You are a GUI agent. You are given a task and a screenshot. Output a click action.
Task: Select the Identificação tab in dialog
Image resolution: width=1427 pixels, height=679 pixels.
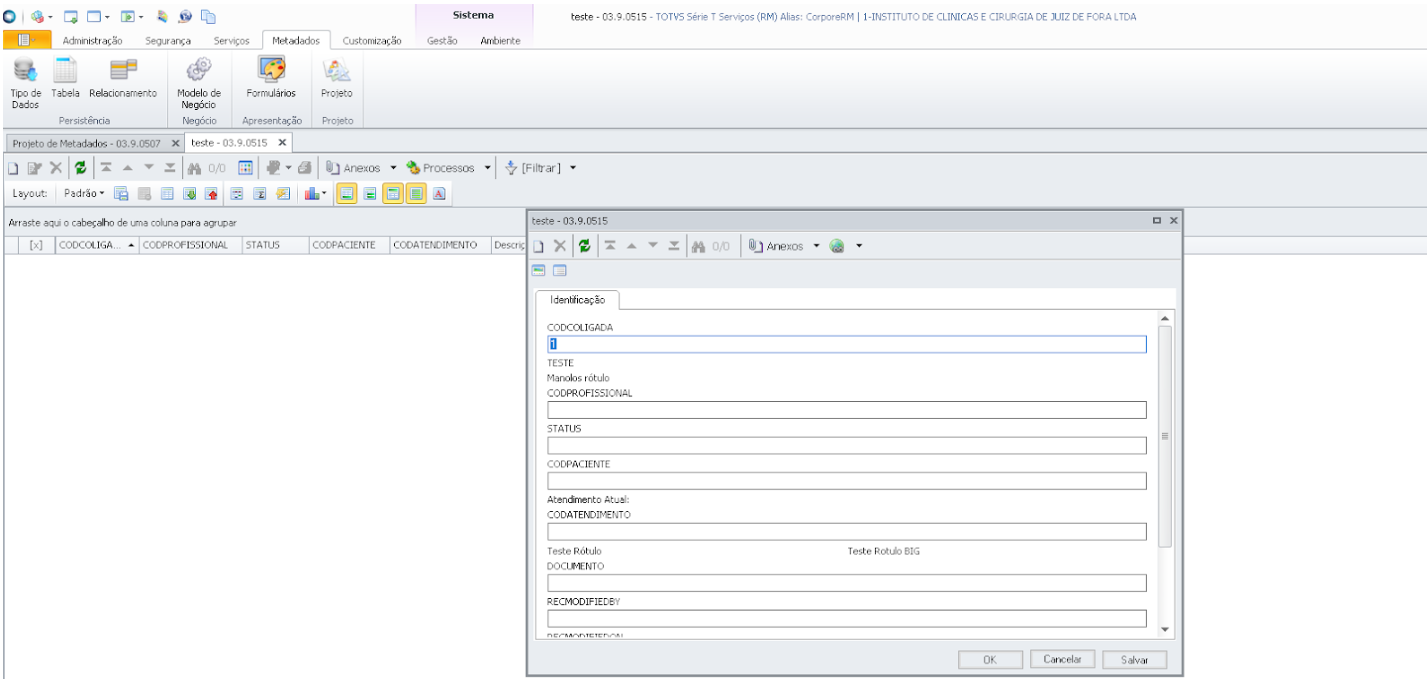pyautogui.click(x=579, y=300)
